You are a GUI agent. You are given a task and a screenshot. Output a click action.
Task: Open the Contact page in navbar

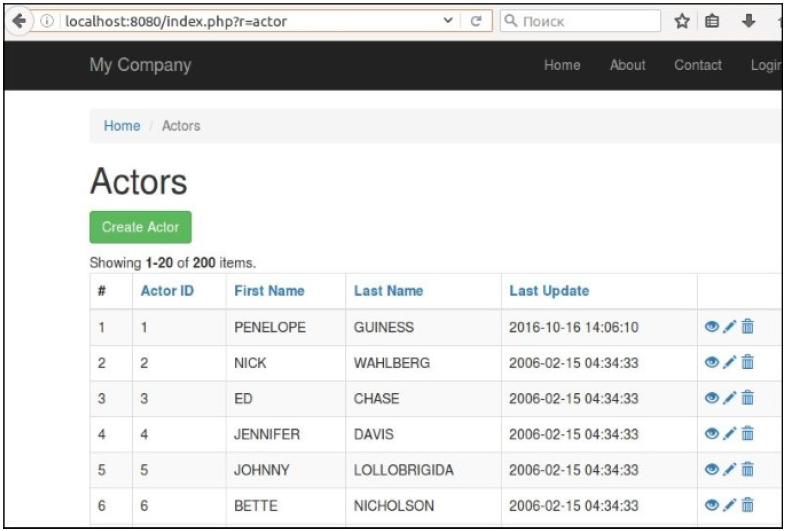click(697, 65)
